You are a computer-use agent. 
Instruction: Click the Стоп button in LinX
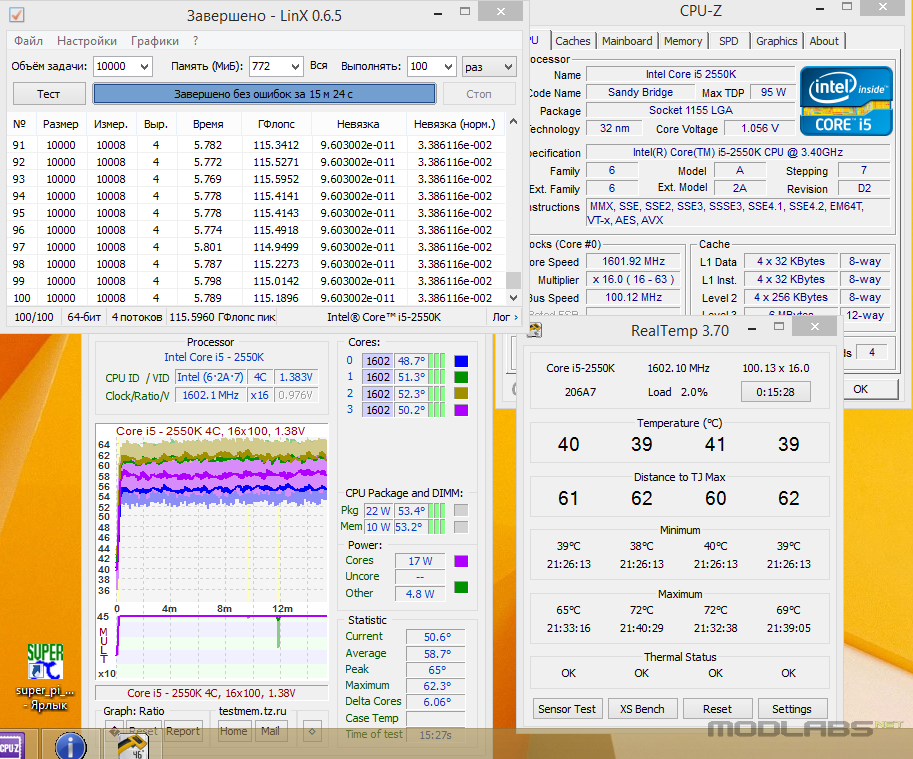click(479, 94)
